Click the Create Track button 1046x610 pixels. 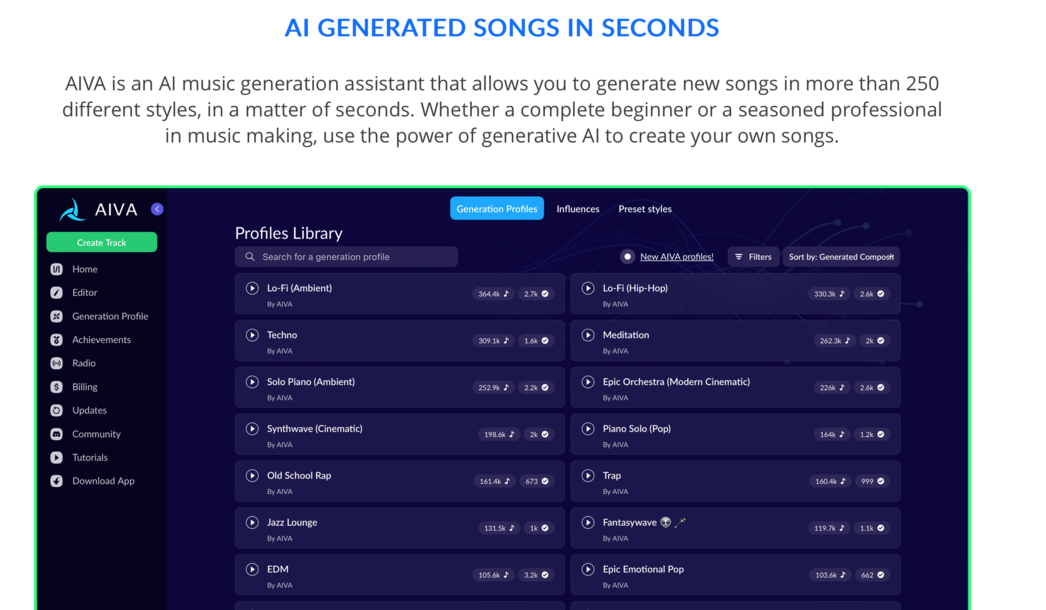point(101,242)
